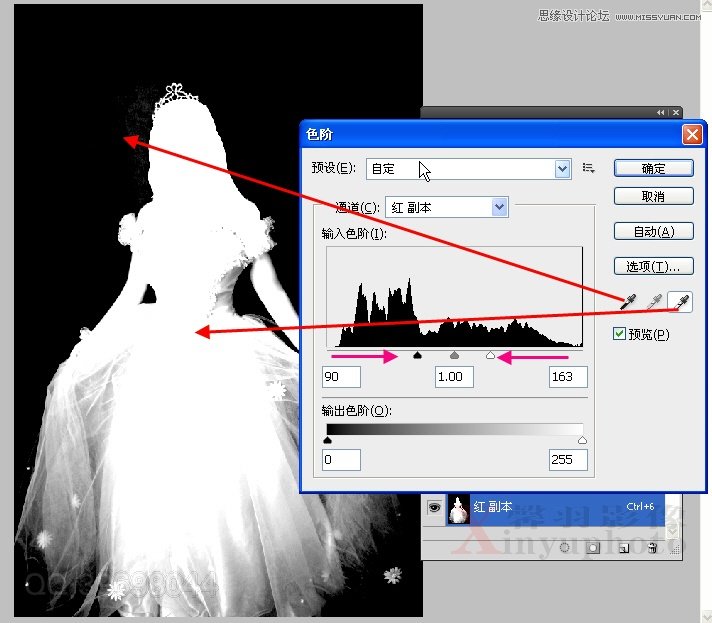Cancel Levels with 取消 button
The height and width of the screenshot is (623, 712).
click(x=653, y=197)
